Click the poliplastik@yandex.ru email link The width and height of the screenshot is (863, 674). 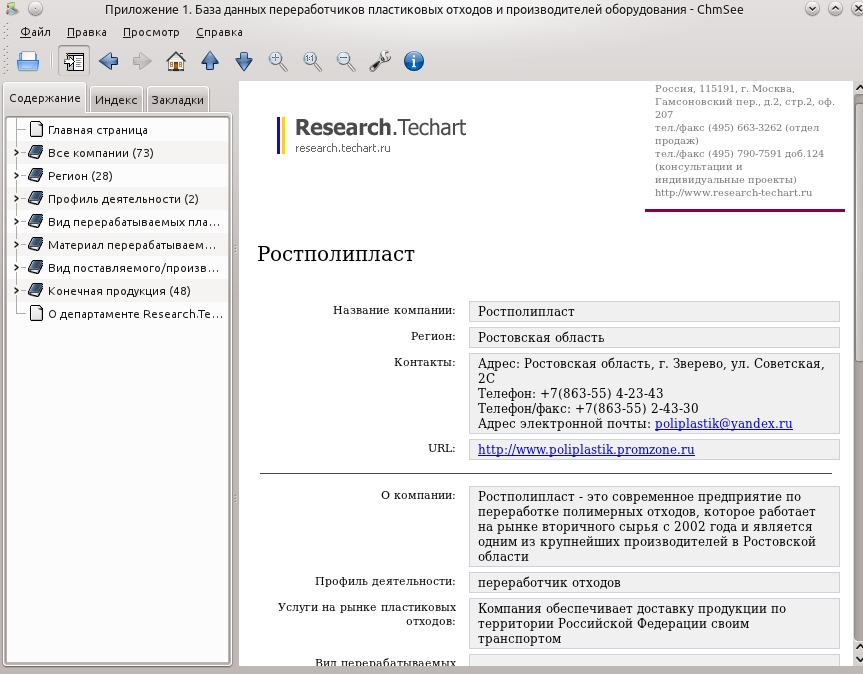point(723,424)
